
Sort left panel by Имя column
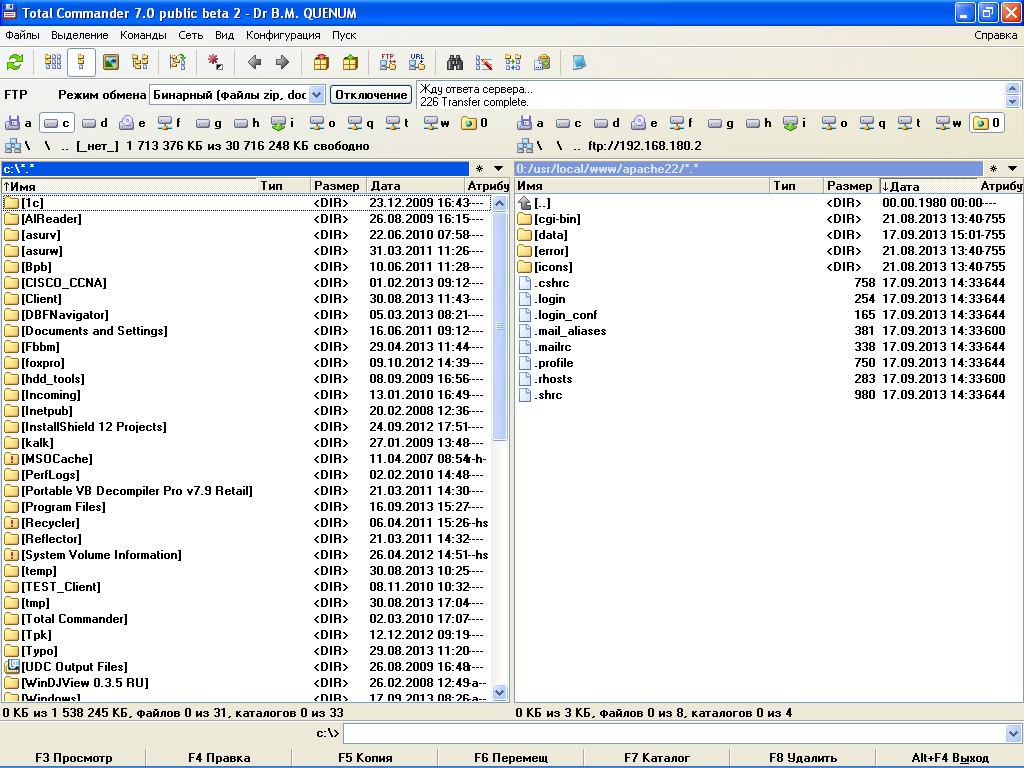pyautogui.click(x=128, y=186)
